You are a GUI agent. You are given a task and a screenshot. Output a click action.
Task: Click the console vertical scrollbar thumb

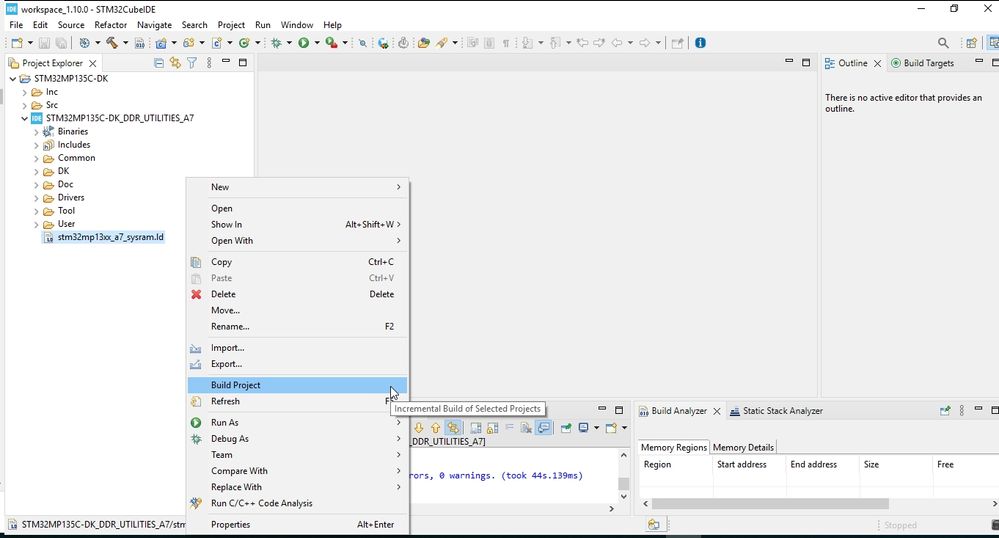624,484
